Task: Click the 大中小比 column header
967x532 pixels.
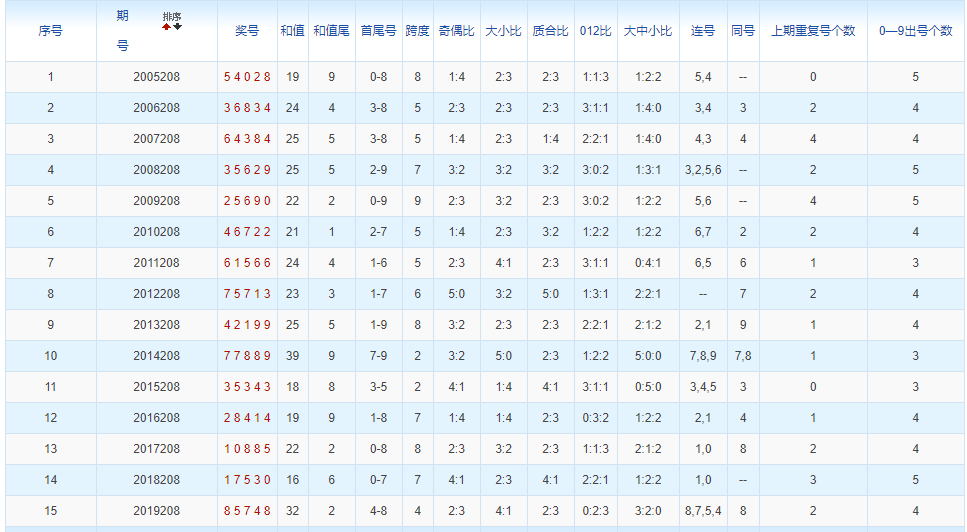Action: (648, 31)
